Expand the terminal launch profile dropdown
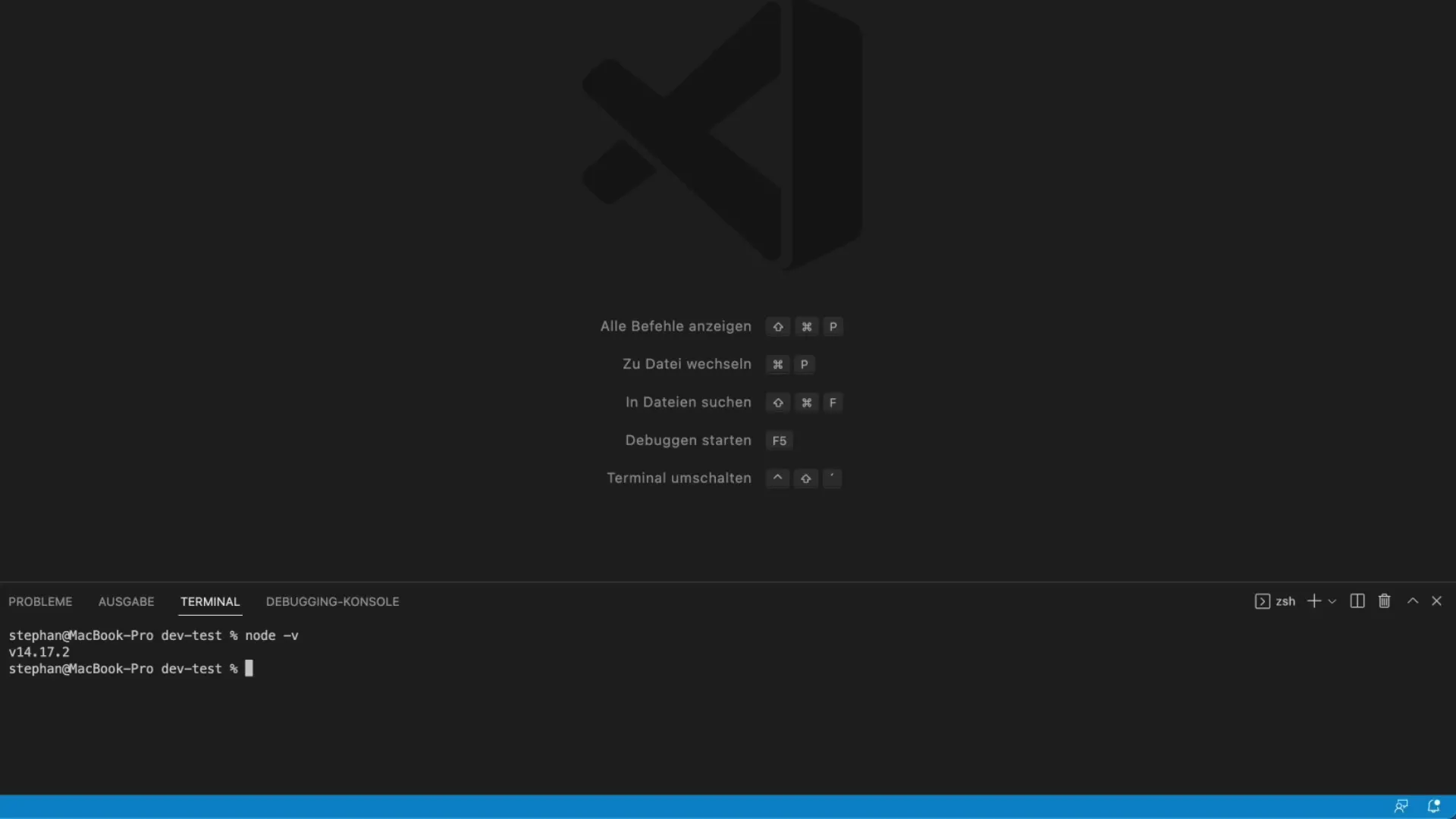This screenshot has width=1456, height=819. click(1332, 601)
